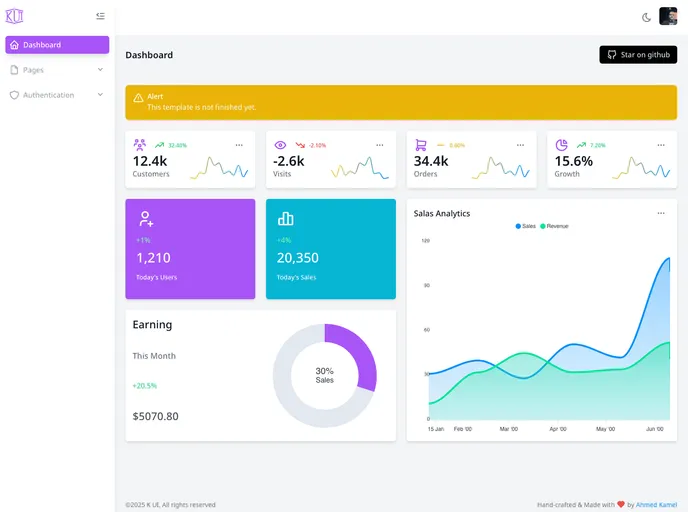Click the bar chart icon in Today's Sales card
The height and width of the screenshot is (512, 688).
[x=286, y=218]
